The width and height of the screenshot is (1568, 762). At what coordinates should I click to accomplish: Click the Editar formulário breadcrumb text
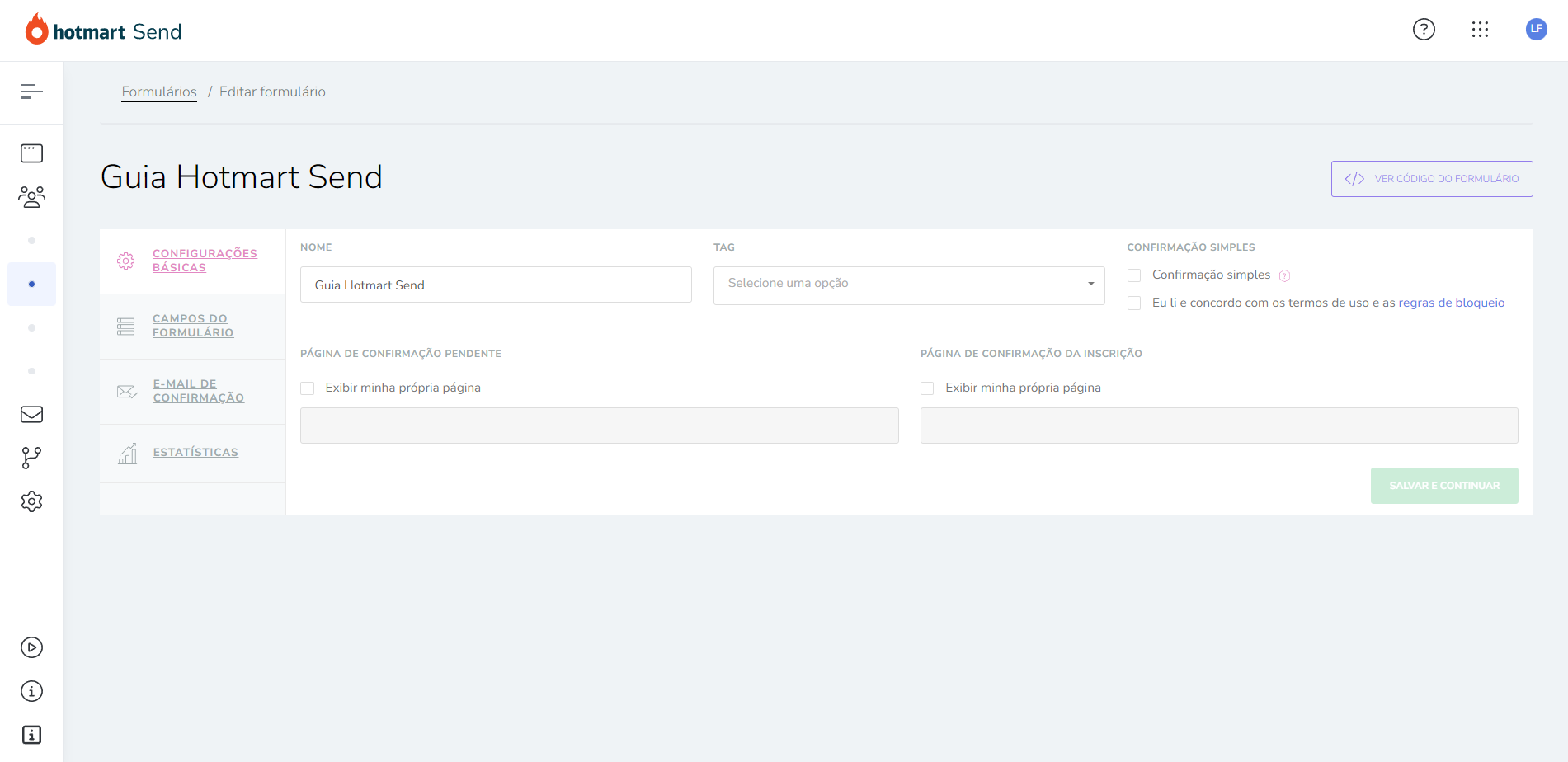pos(272,92)
